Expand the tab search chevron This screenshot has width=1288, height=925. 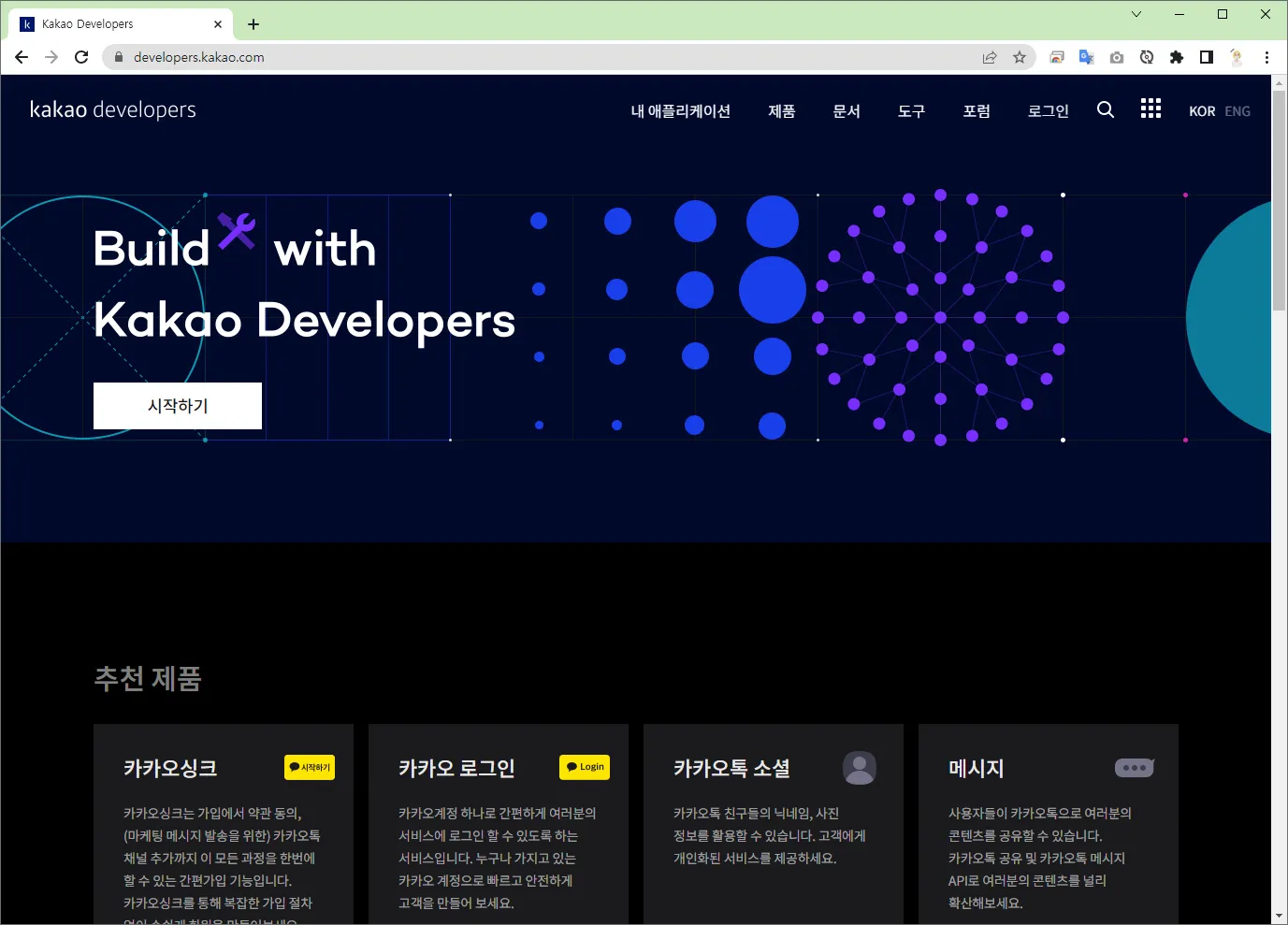tap(1136, 14)
